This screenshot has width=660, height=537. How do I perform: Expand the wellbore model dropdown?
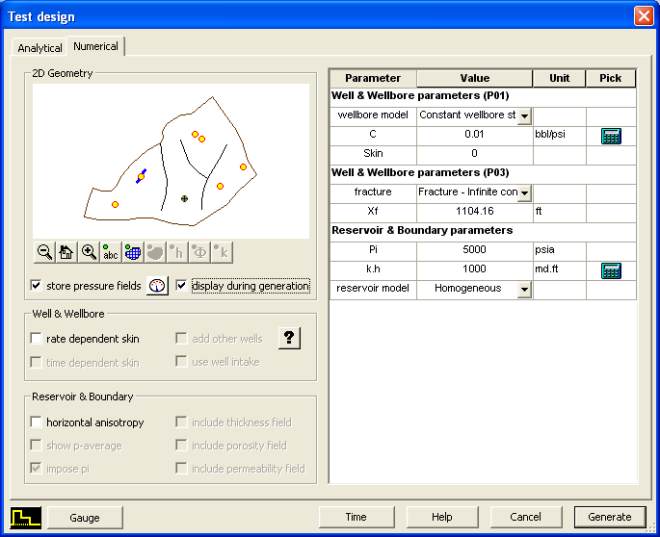click(524, 116)
